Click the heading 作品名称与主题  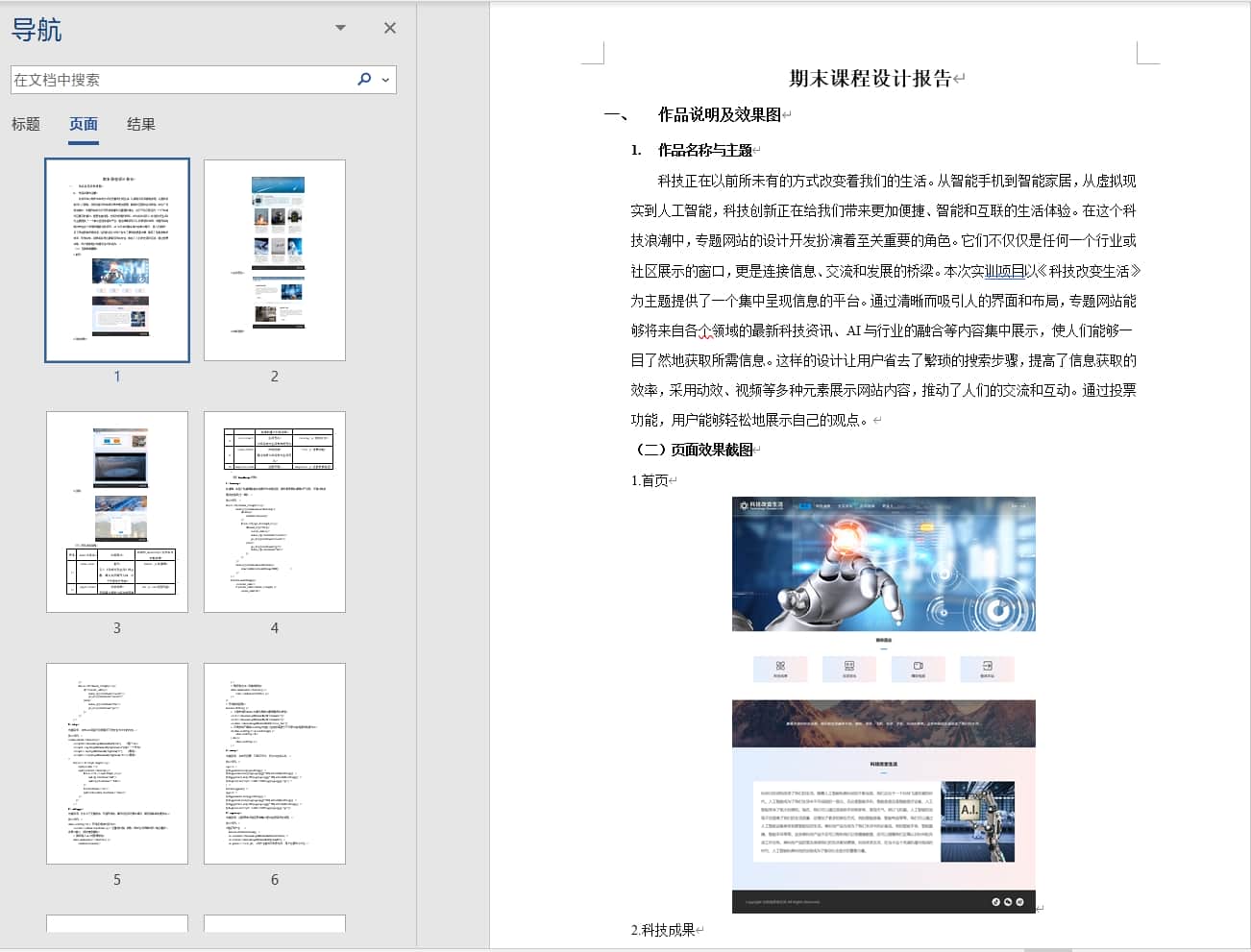click(x=704, y=150)
